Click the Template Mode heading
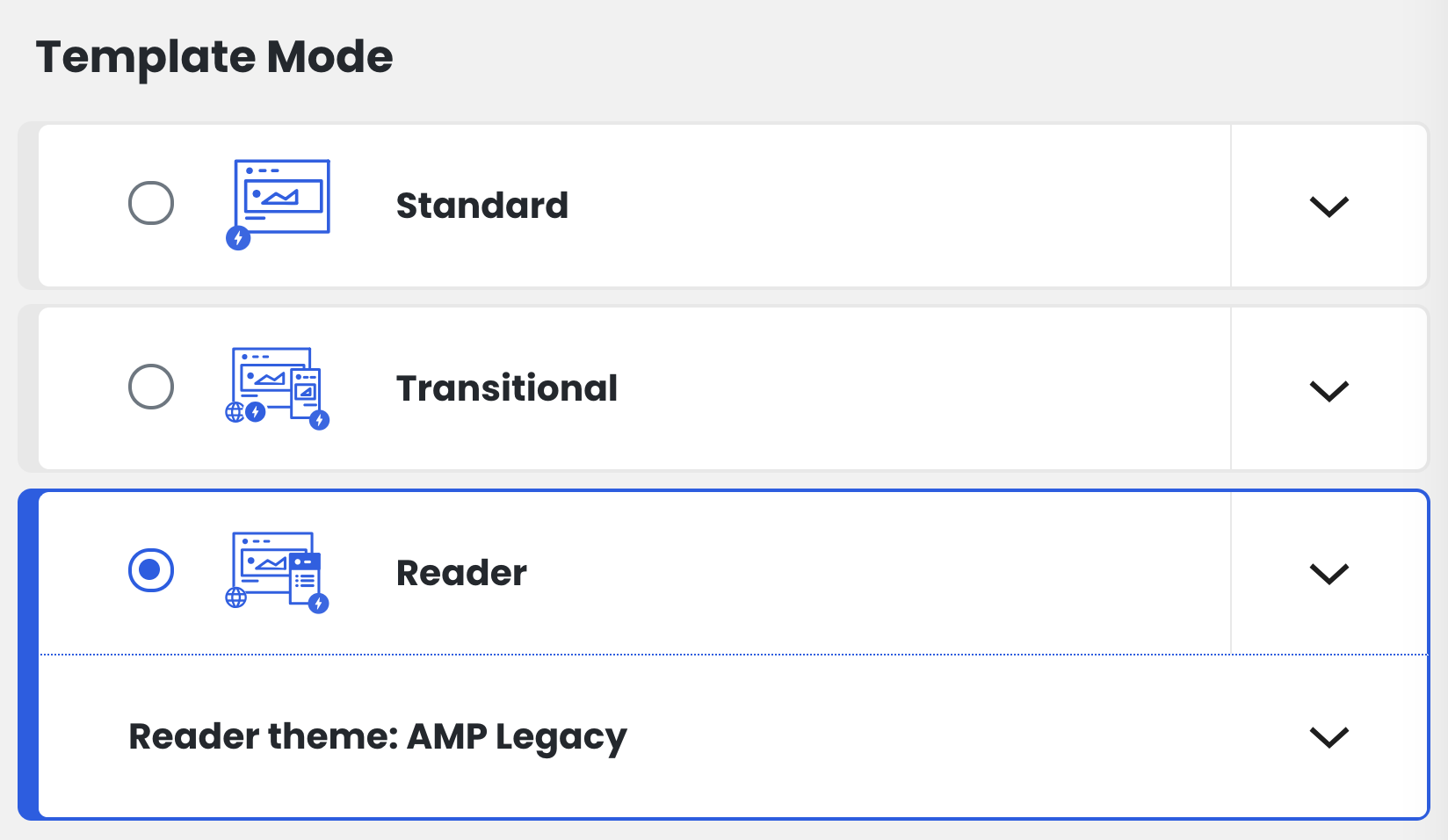 [214, 57]
